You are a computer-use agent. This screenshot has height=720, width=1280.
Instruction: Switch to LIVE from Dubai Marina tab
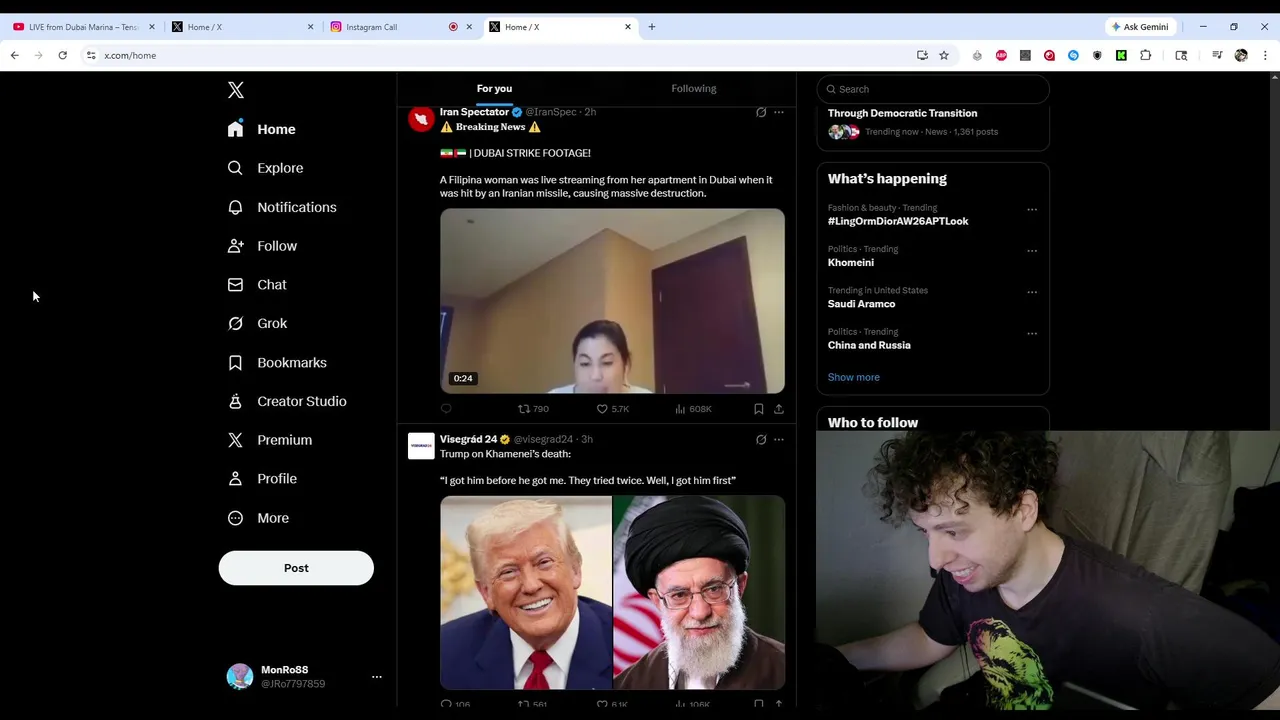pos(84,27)
